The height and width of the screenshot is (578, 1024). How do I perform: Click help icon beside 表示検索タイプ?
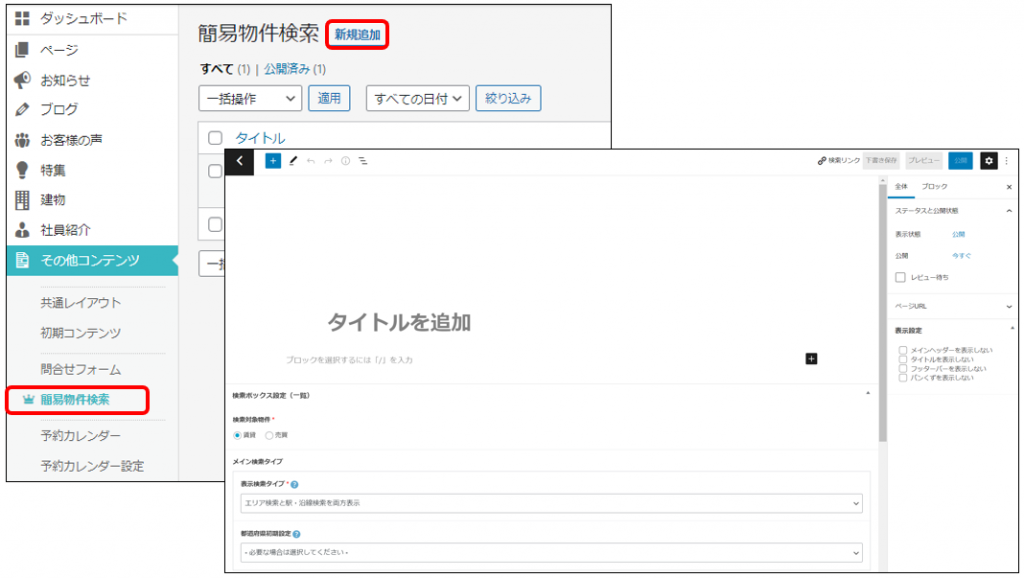[294, 484]
